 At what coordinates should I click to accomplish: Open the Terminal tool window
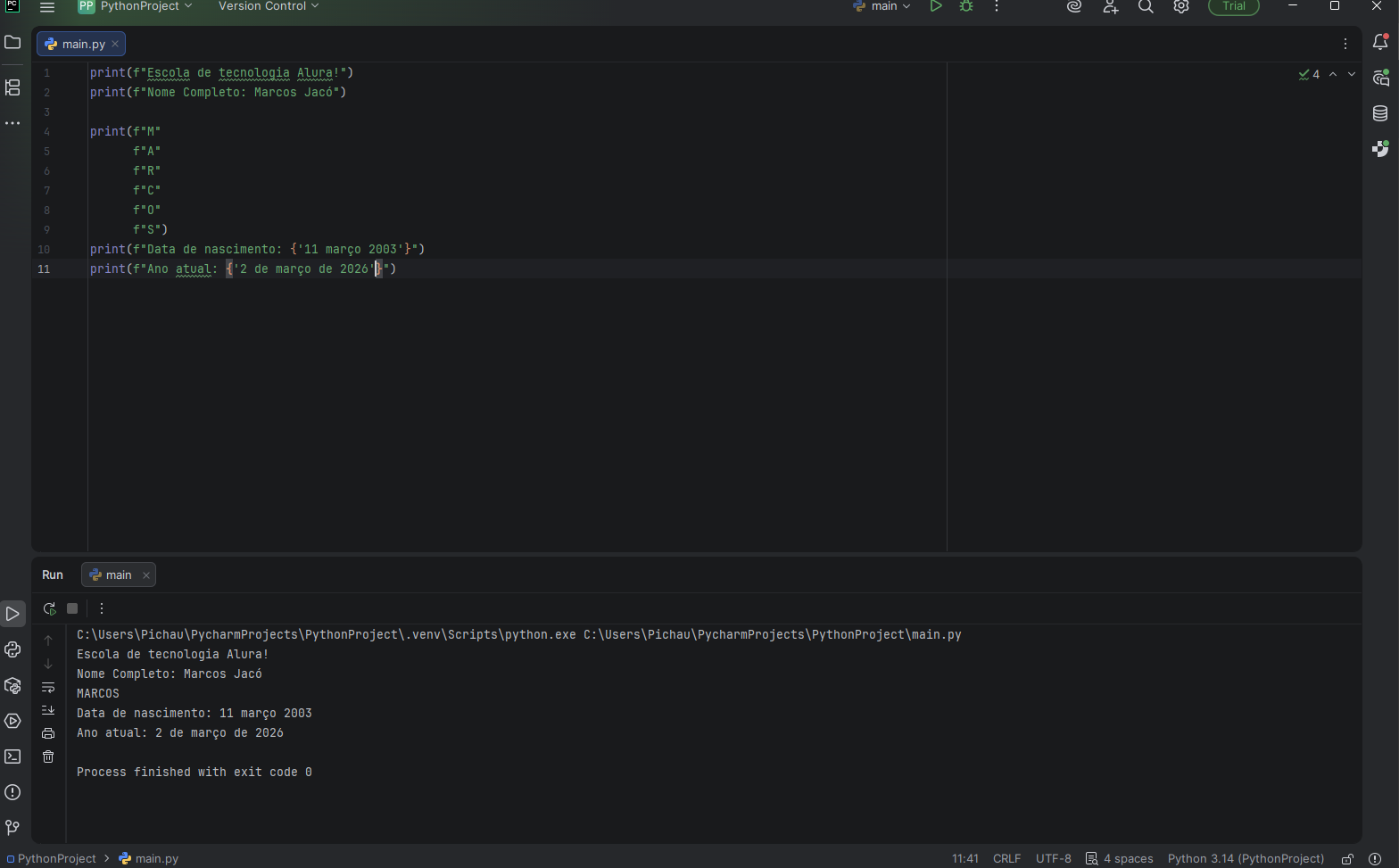click(x=12, y=756)
